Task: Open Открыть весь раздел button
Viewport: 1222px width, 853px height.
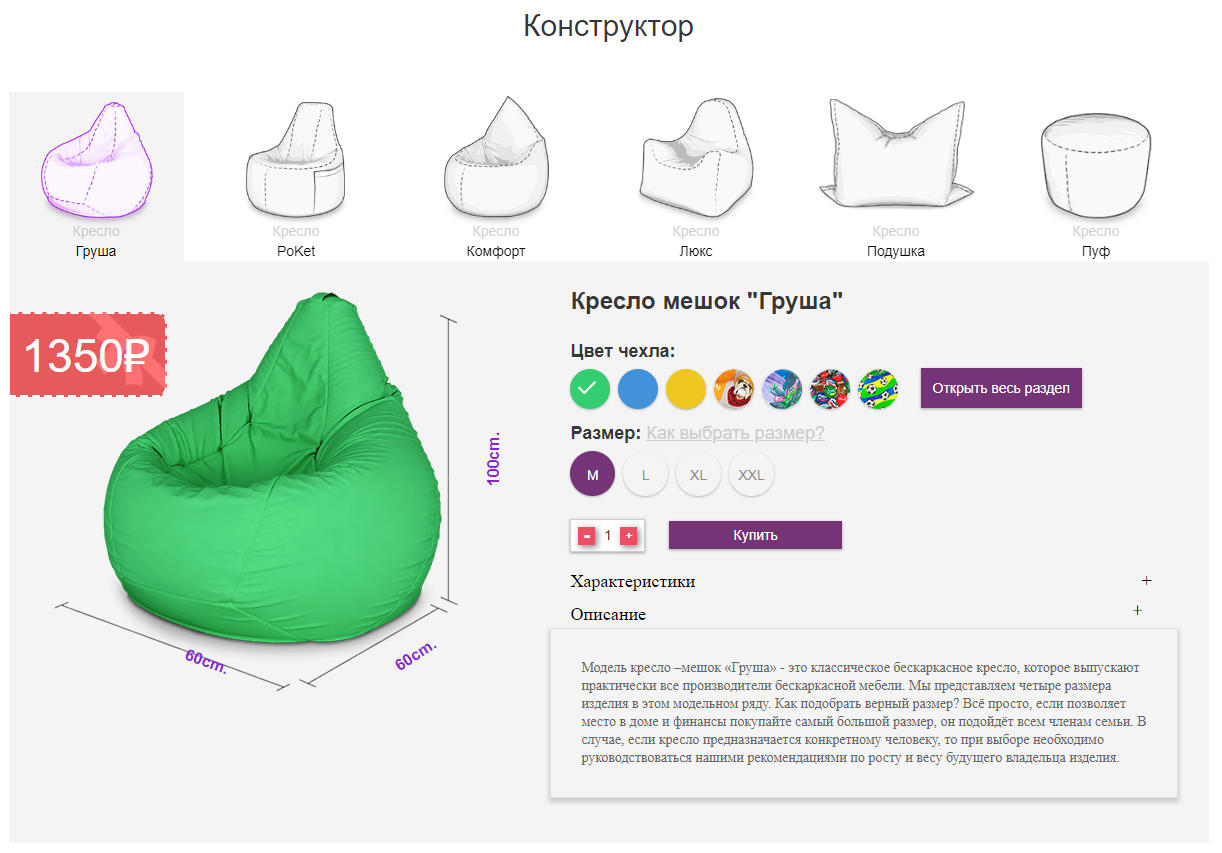Action: click(1001, 388)
